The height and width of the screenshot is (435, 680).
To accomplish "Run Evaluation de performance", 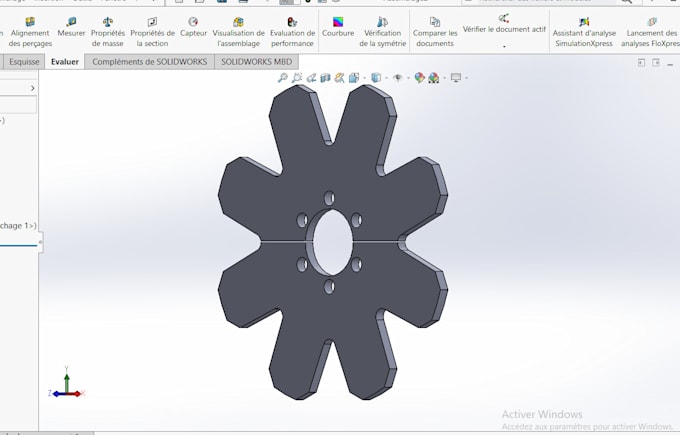I will (292, 32).
